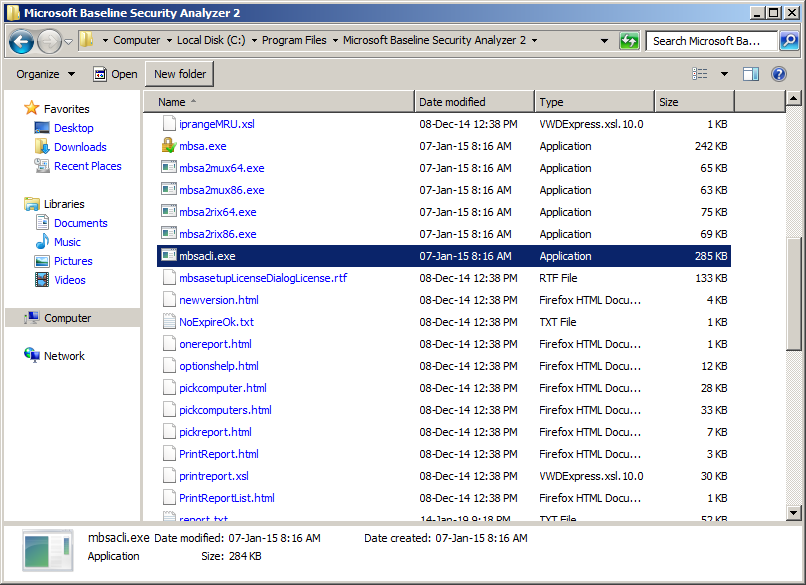Image resolution: width=806 pixels, height=585 pixels.
Task: Open the address bar history dropdown
Action: 604,41
